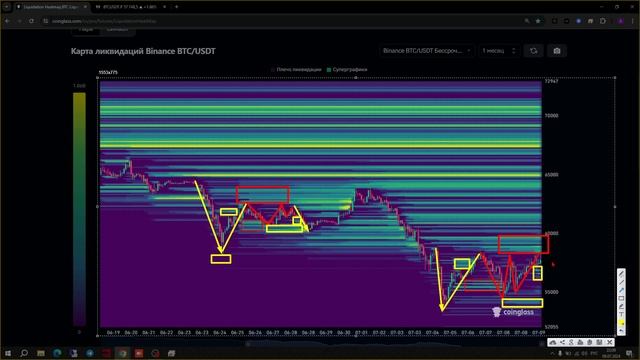640x360 pixels.
Task: Open a new browser tab
Action: click(x=176, y=7)
